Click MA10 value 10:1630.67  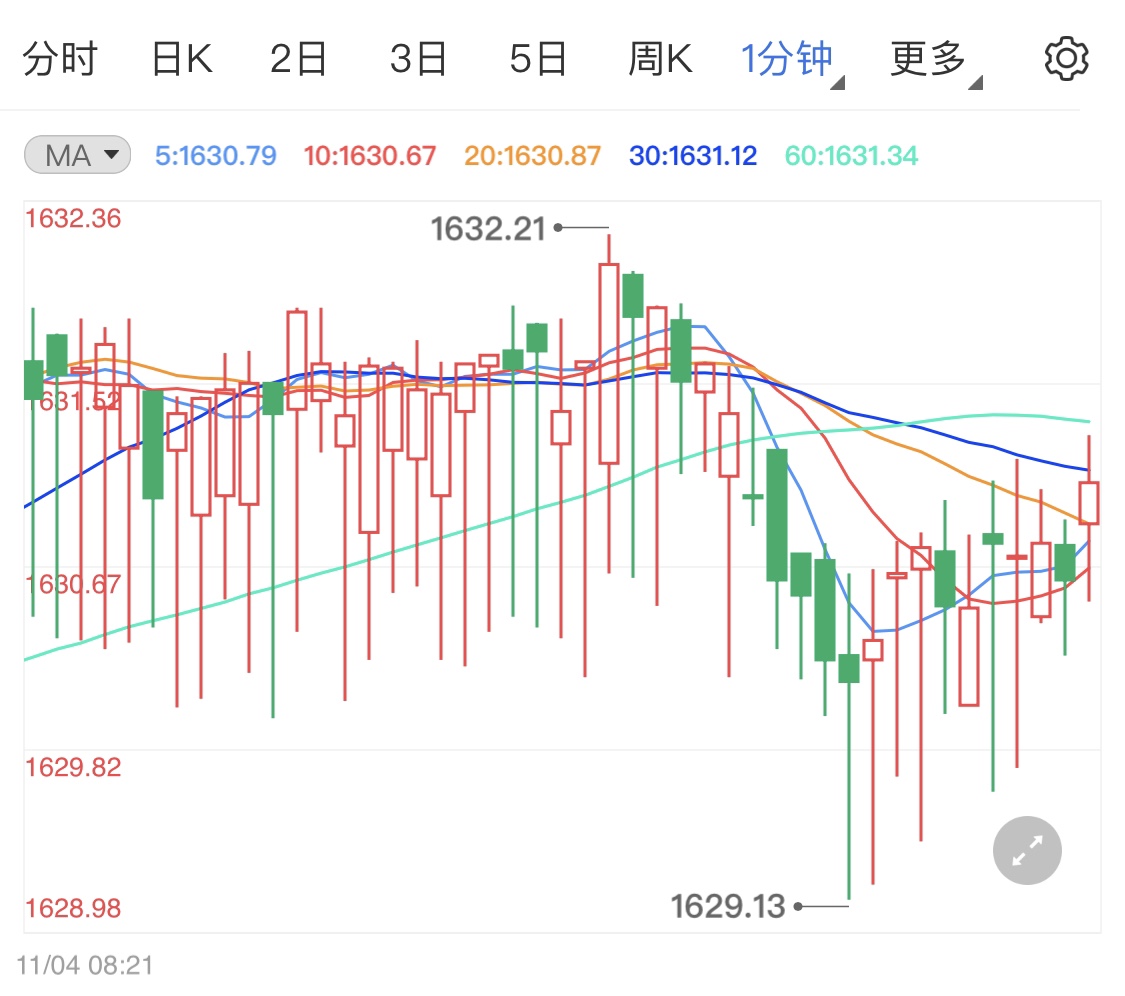[369, 156]
